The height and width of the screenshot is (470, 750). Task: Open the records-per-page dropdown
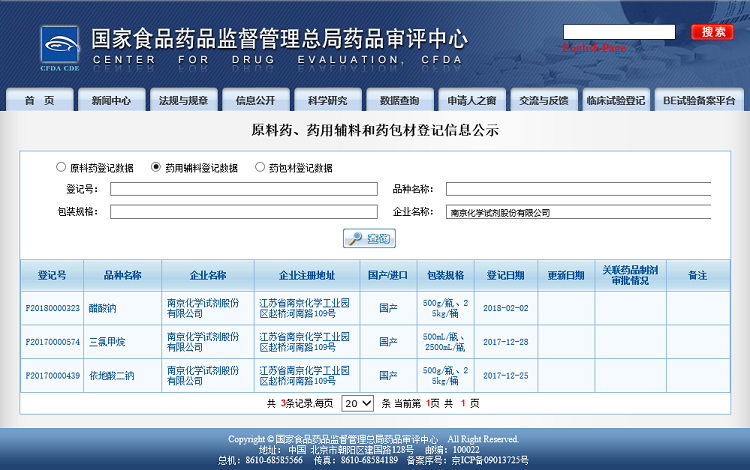point(357,403)
